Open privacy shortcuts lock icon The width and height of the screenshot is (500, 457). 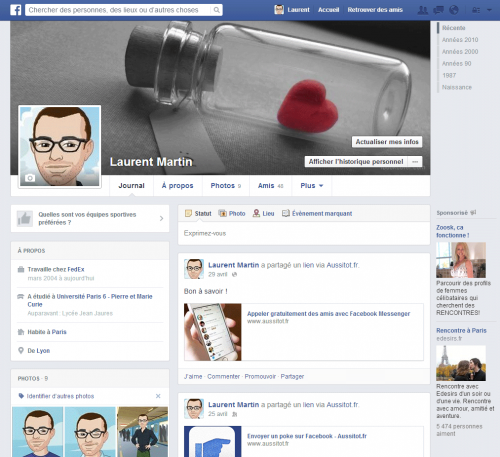476,10
